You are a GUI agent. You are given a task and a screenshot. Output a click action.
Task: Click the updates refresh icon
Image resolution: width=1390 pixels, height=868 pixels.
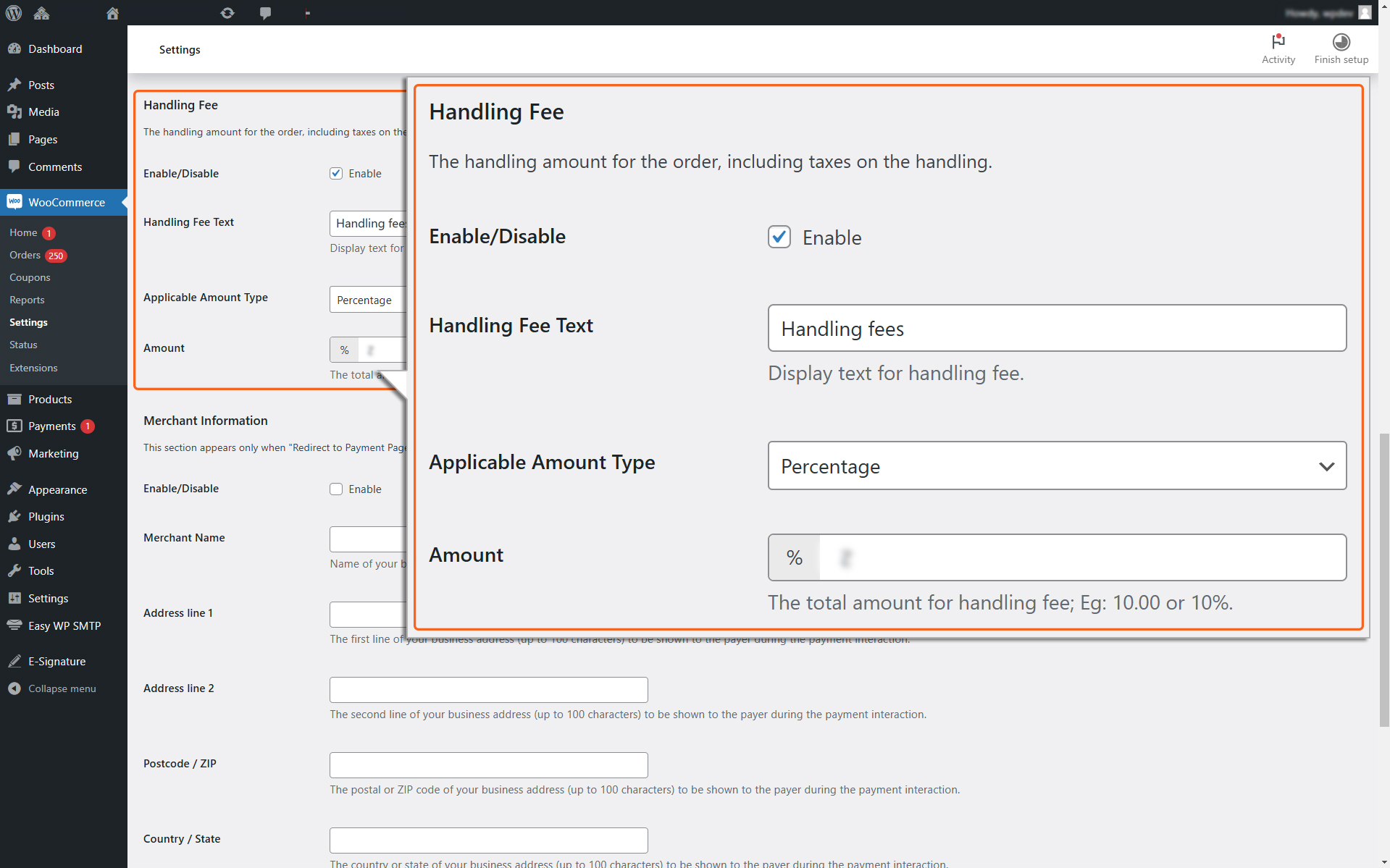click(x=227, y=13)
